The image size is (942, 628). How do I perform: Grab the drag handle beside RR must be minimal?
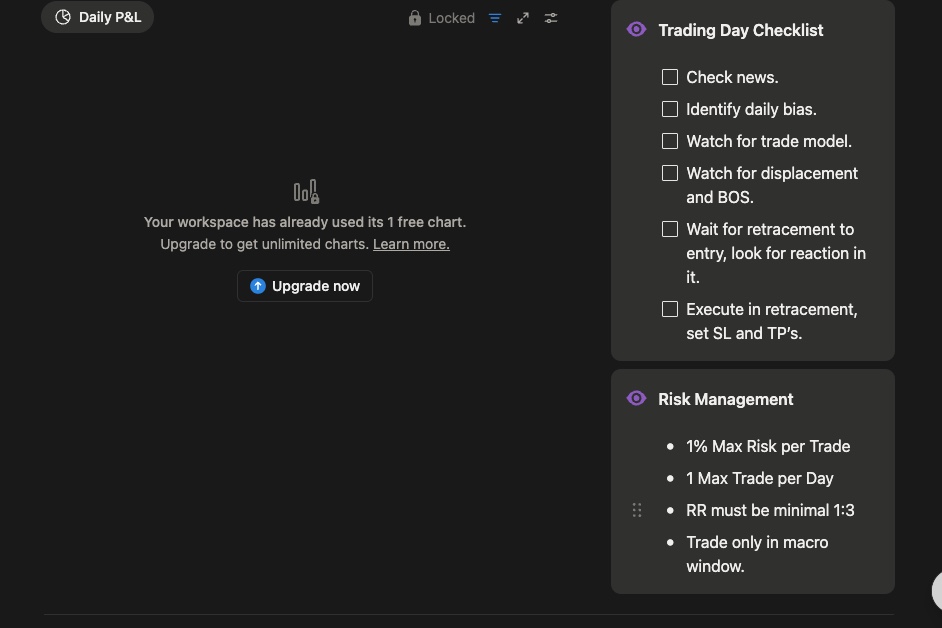pyautogui.click(x=637, y=511)
